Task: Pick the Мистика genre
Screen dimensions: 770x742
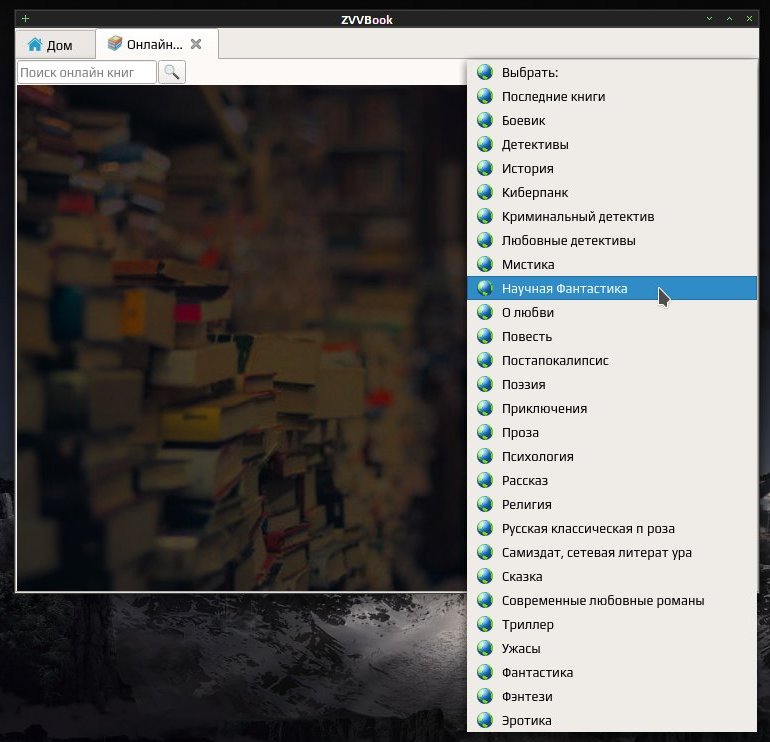Action: 612,264
